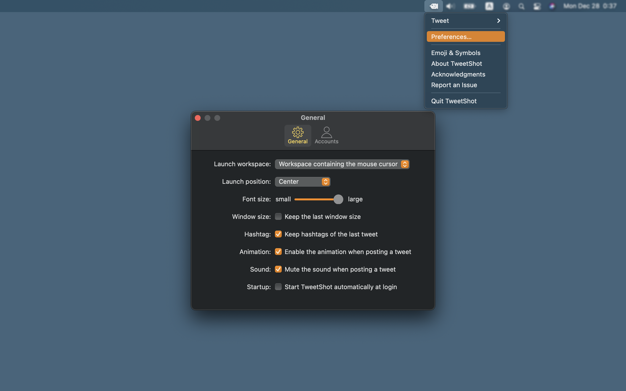Open Control Center icon in menu bar
The image size is (626, 391).
pos(537,6)
